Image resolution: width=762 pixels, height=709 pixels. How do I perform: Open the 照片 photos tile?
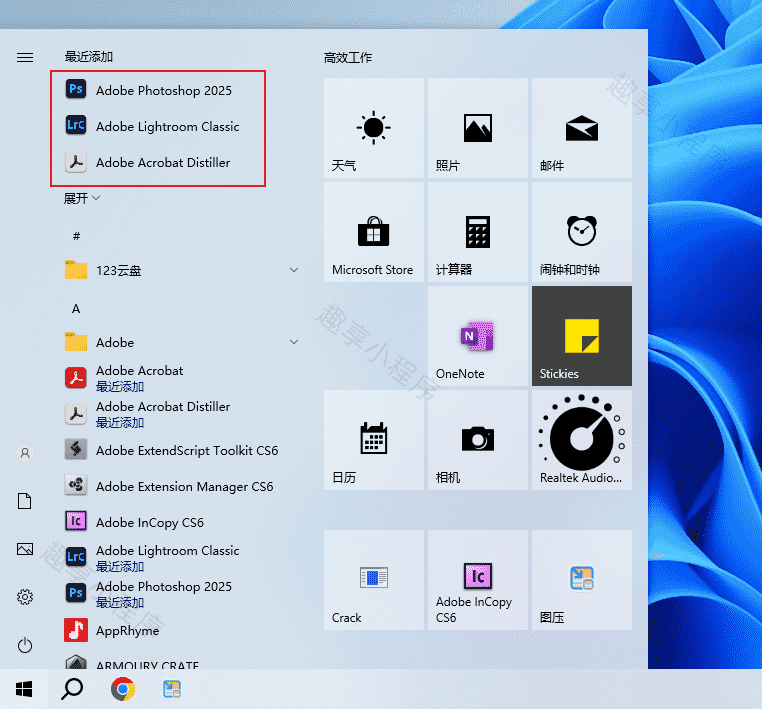tap(478, 128)
